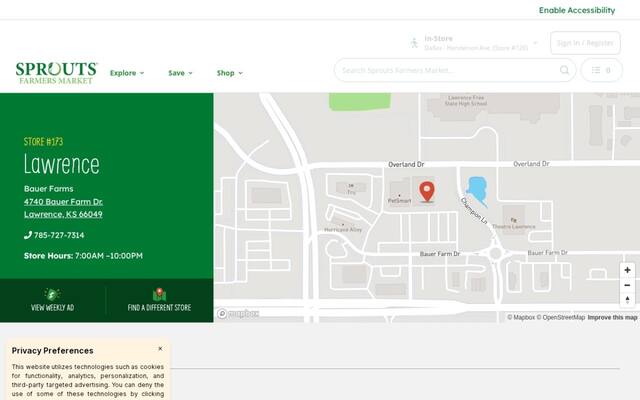640x400 pixels.
Task: Click the Sign In / Register button
Action: [x=585, y=43]
